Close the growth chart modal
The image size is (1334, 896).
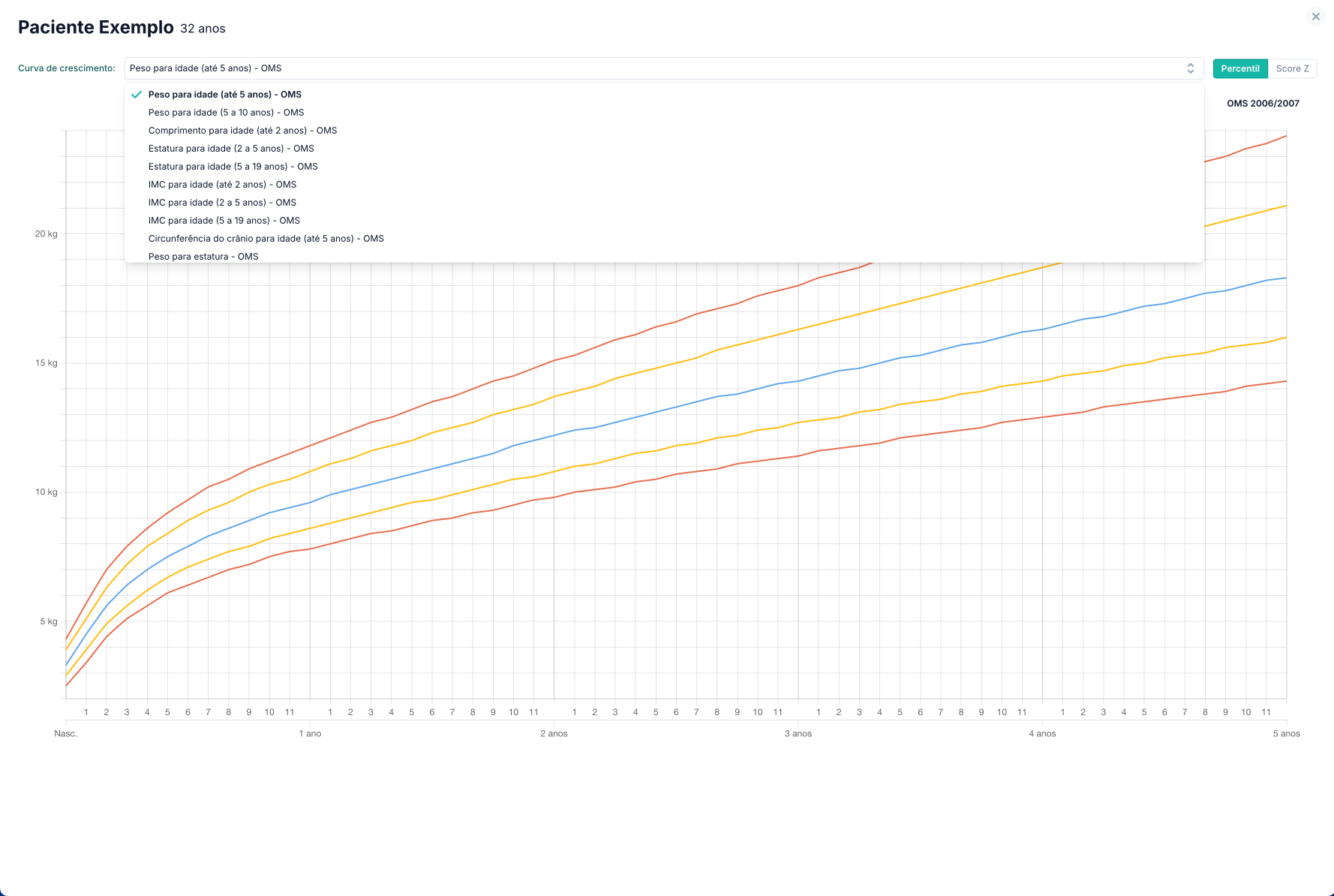1315,17
